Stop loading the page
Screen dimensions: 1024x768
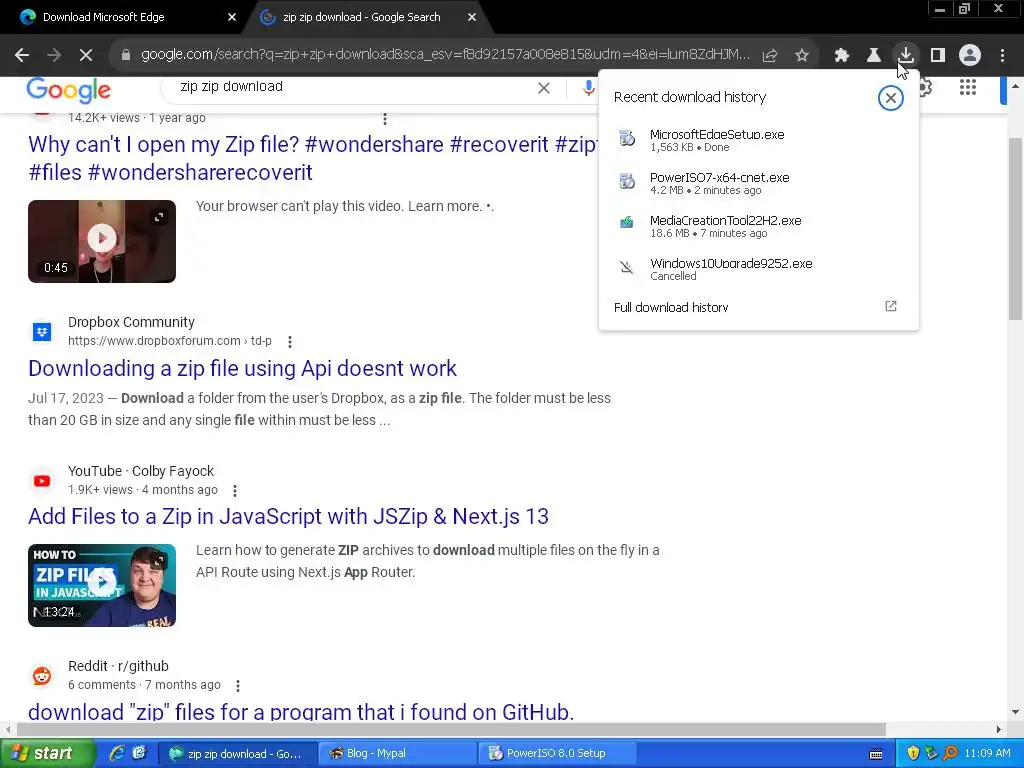tap(86, 56)
